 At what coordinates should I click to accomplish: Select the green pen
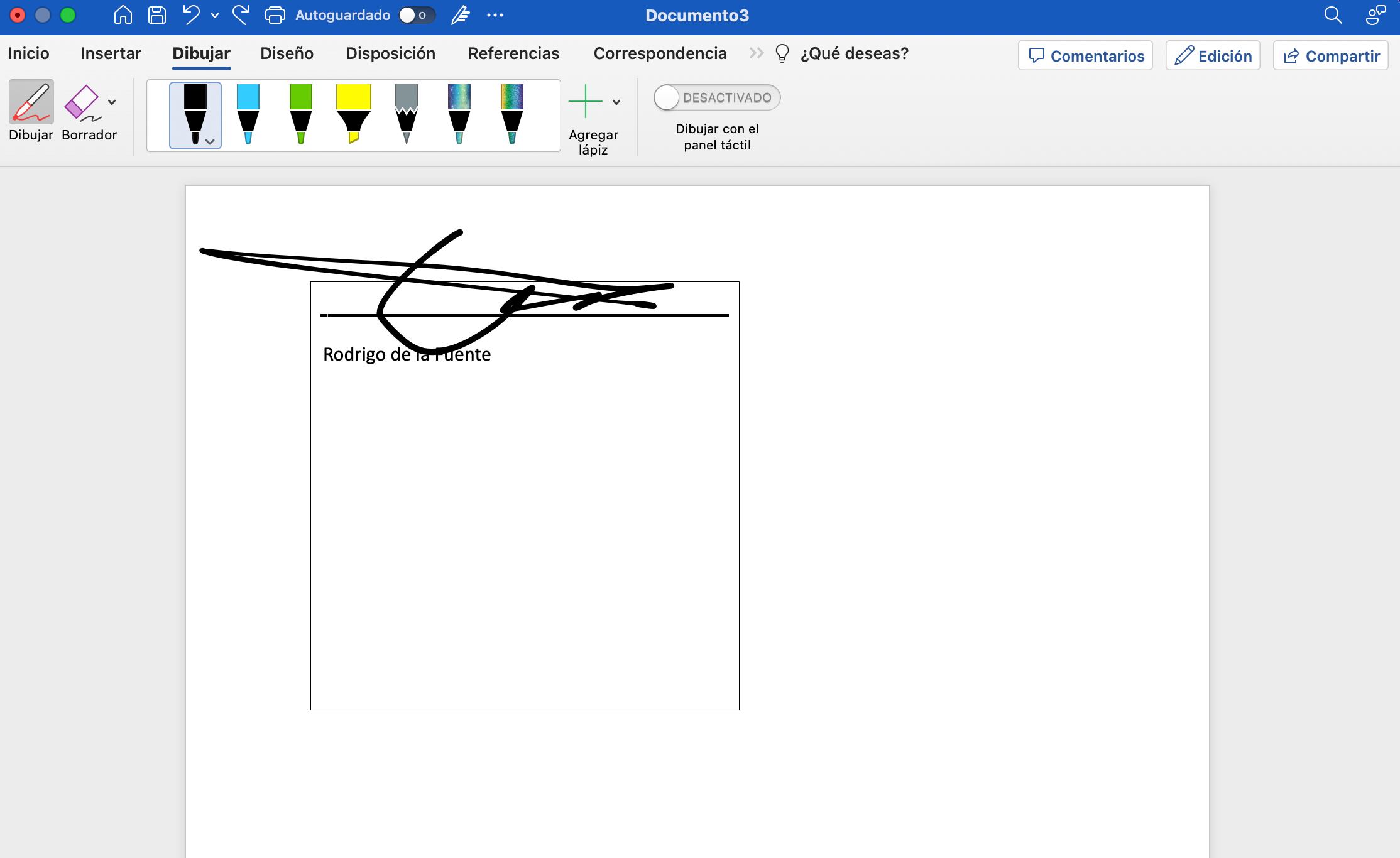[301, 114]
